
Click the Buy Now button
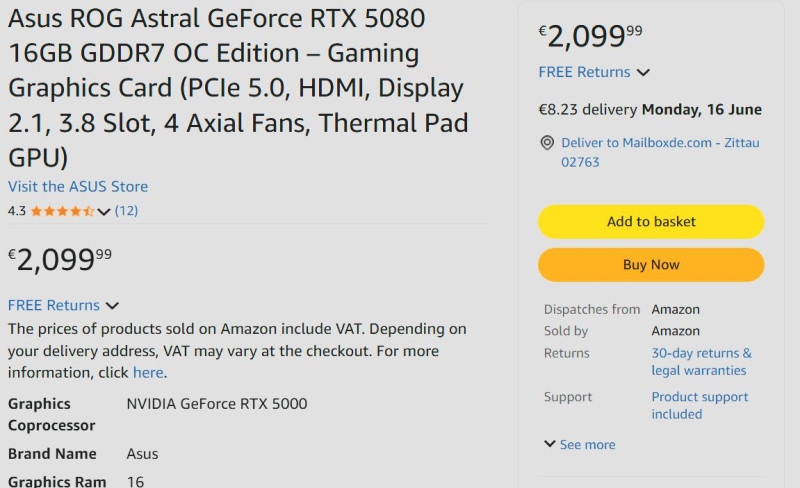tap(651, 264)
